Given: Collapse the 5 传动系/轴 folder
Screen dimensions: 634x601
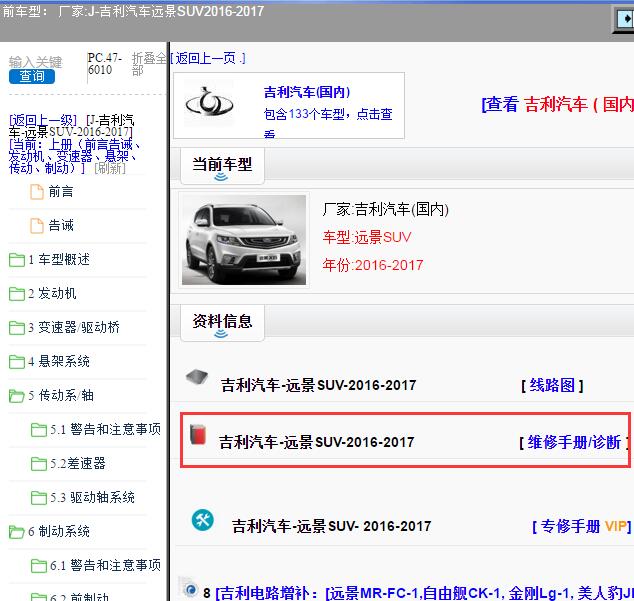Looking at the screenshot, I should [x=61, y=395].
